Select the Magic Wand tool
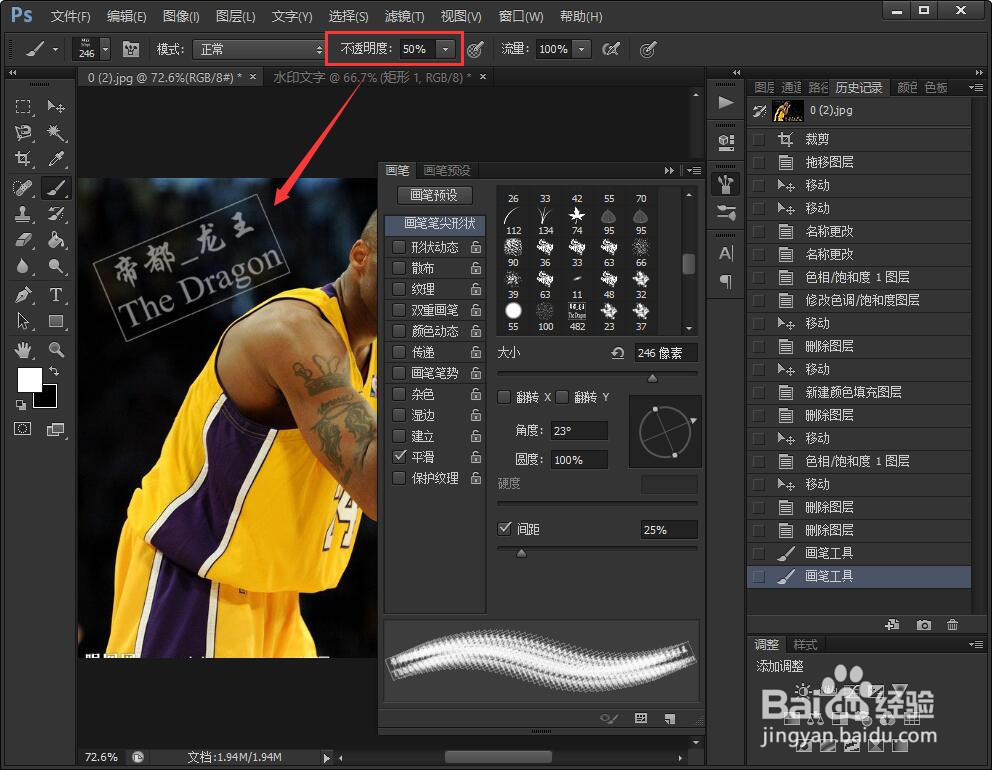This screenshot has width=992, height=770. pos(56,132)
